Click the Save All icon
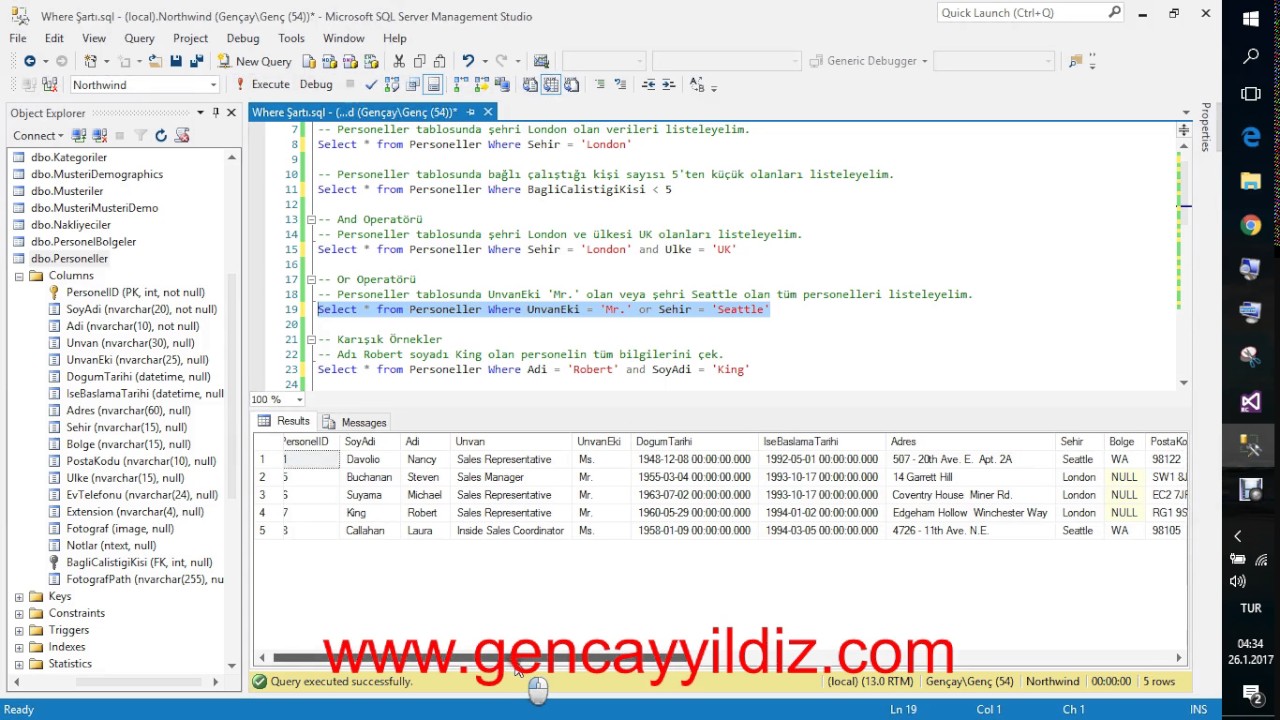The width and height of the screenshot is (1280, 720). [x=197, y=61]
